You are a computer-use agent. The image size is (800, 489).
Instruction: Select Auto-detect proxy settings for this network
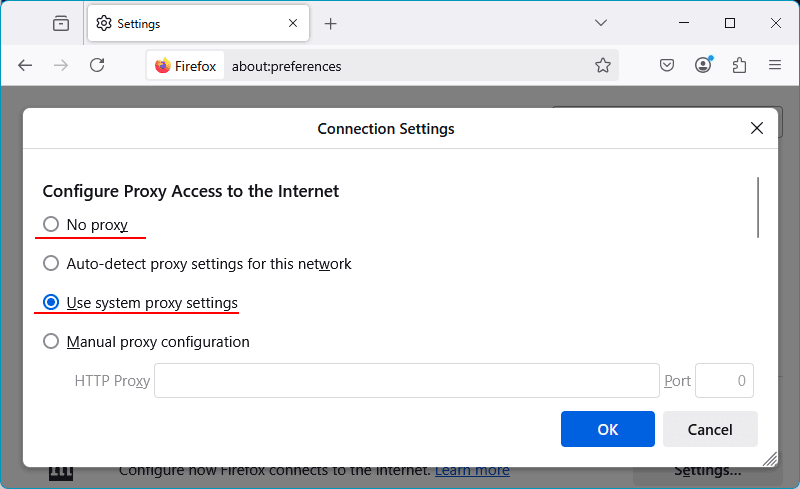[51, 264]
